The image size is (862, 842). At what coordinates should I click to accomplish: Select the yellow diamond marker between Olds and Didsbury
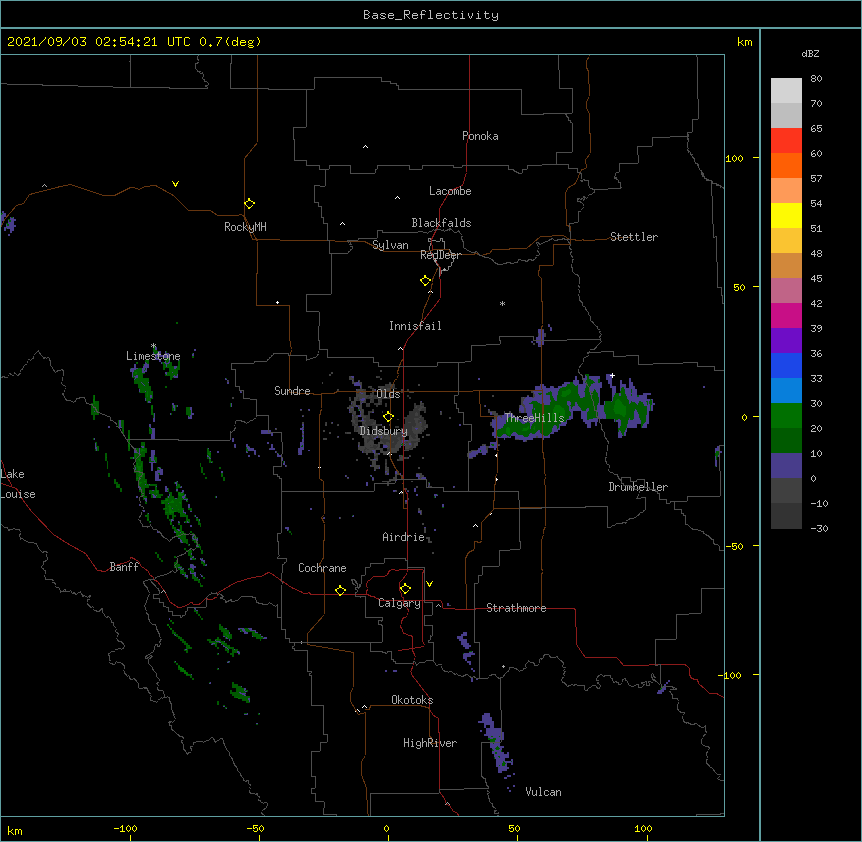coord(388,417)
